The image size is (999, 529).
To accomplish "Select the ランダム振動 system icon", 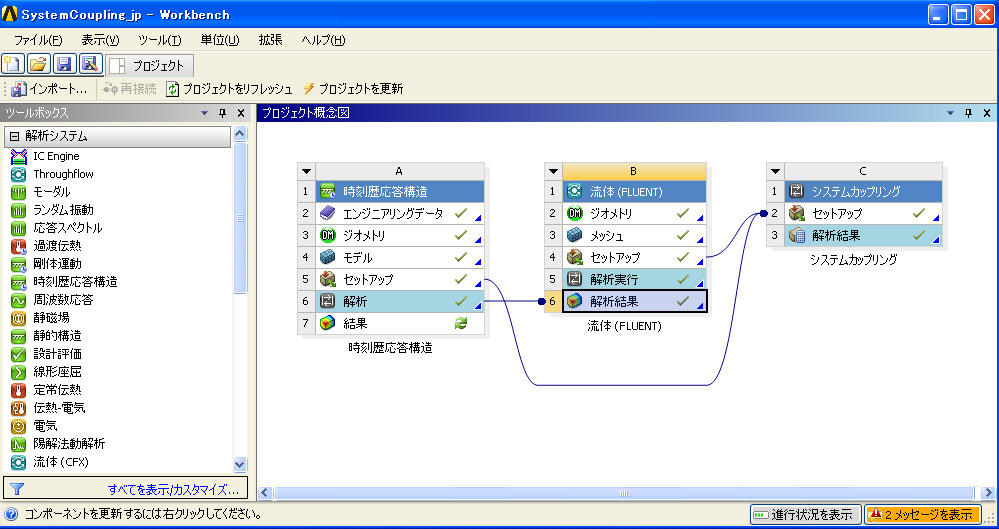I will point(18,210).
